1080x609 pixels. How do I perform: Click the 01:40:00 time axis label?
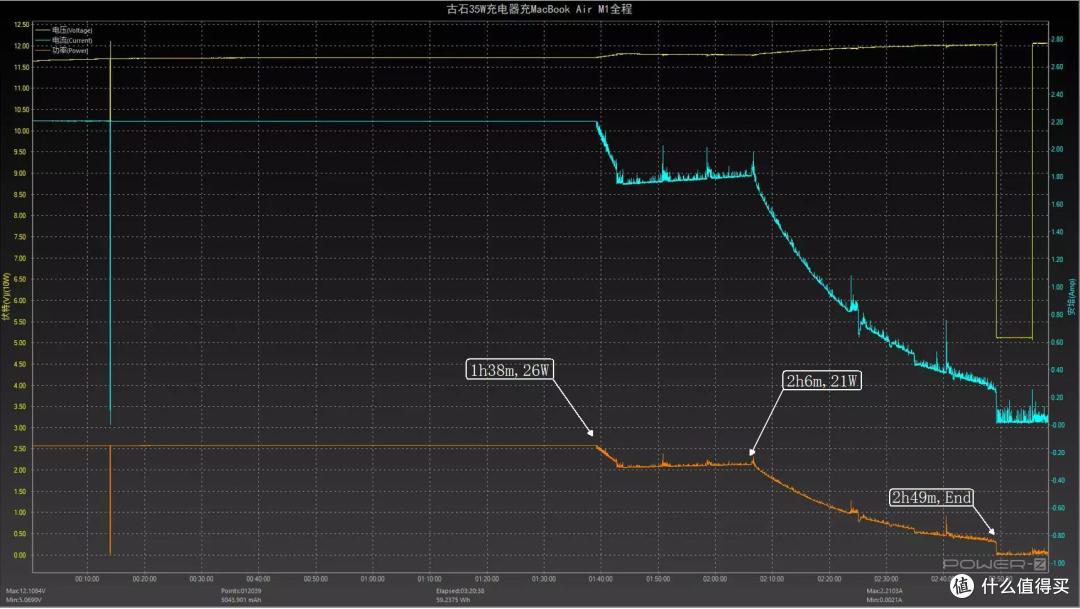(601, 579)
